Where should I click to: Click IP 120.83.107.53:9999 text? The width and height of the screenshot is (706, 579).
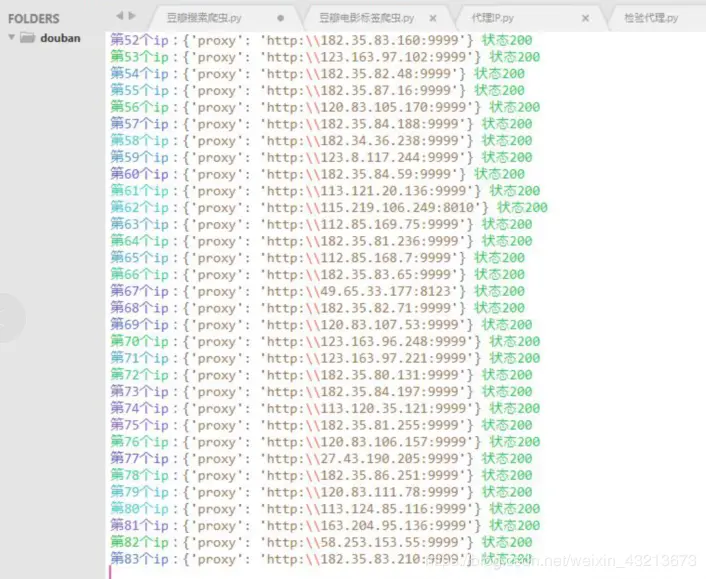point(389,325)
